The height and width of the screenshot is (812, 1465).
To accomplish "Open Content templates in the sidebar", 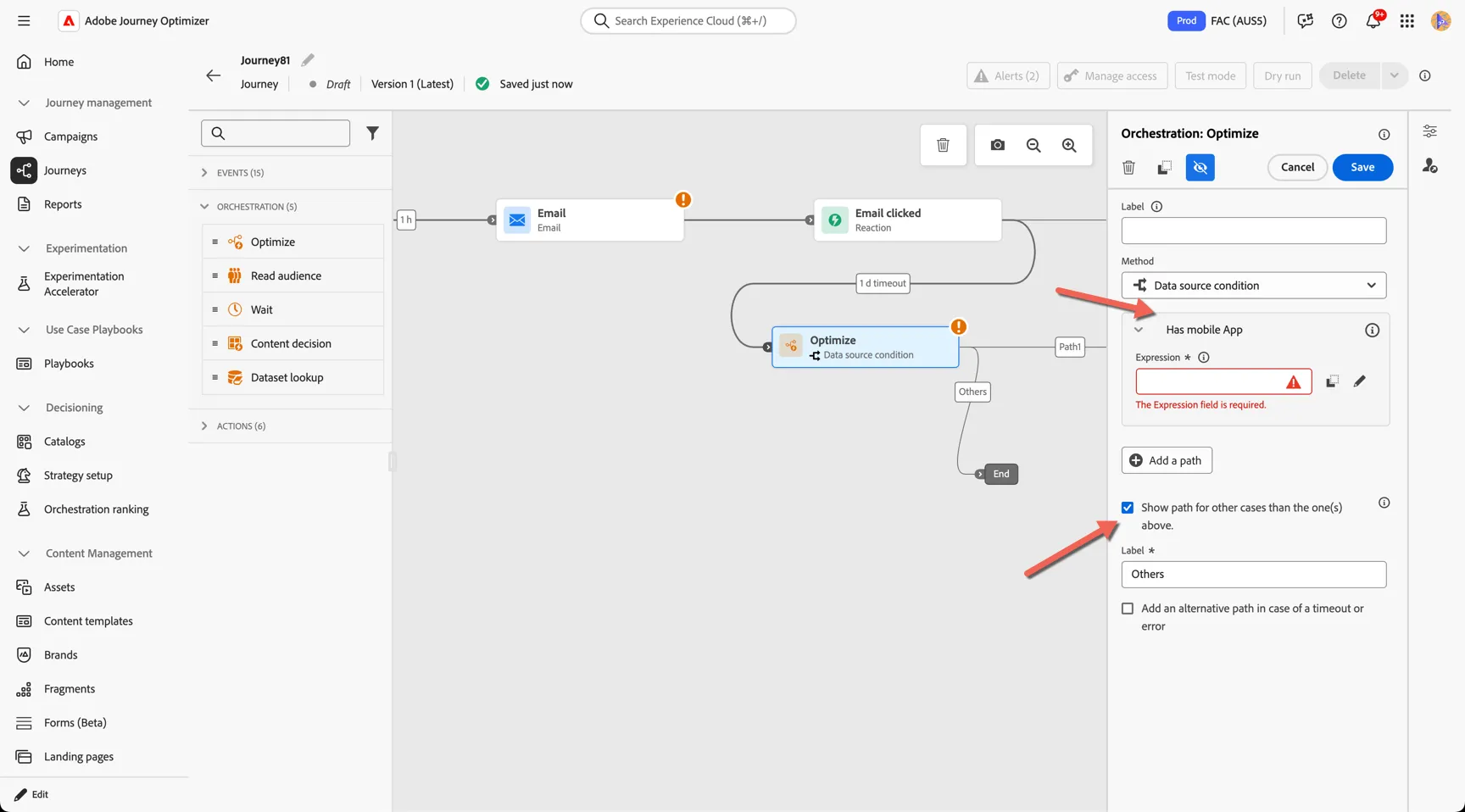I will pyautogui.click(x=88, y=621).
